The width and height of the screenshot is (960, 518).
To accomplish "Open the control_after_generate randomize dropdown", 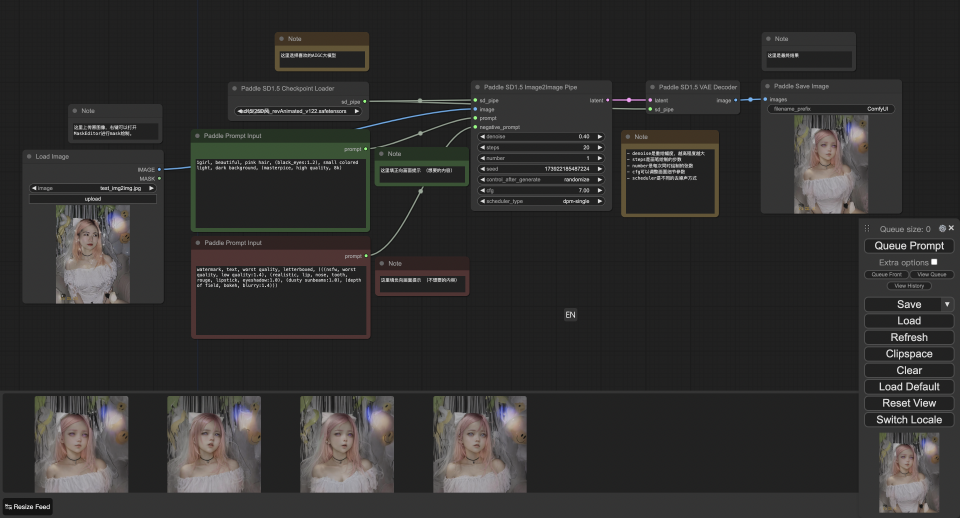I will [541, 179].
